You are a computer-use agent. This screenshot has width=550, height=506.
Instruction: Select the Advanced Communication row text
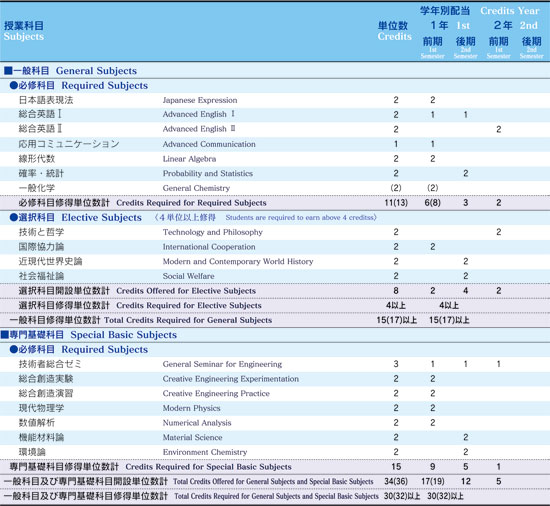(209, 144)
